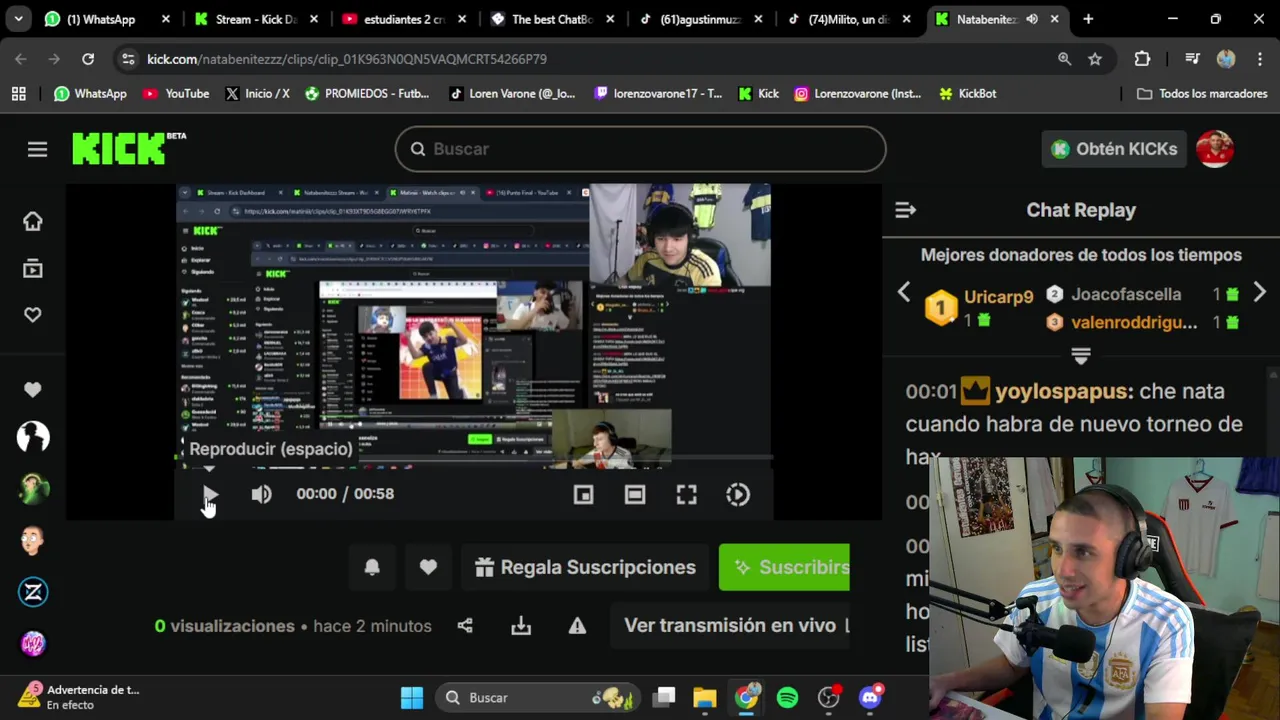This screenshot has height=720, width=1280.
Task: Collapse top donors panel handle
Action: 1081,356
